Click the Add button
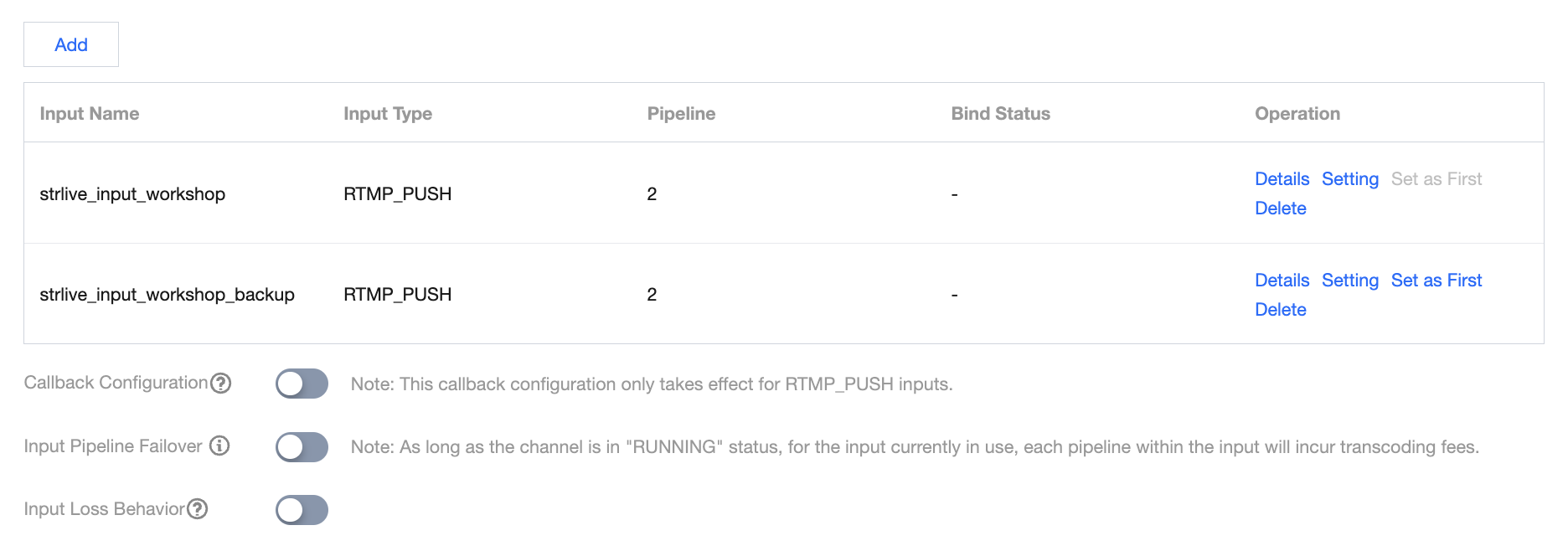Screen dimensions: 1568x546 pyautogui.click(x=71, y=44)
